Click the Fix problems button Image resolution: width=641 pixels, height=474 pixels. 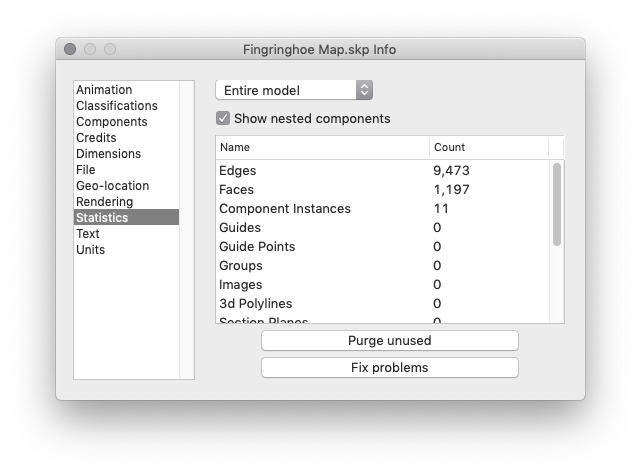tap(390, 367)
